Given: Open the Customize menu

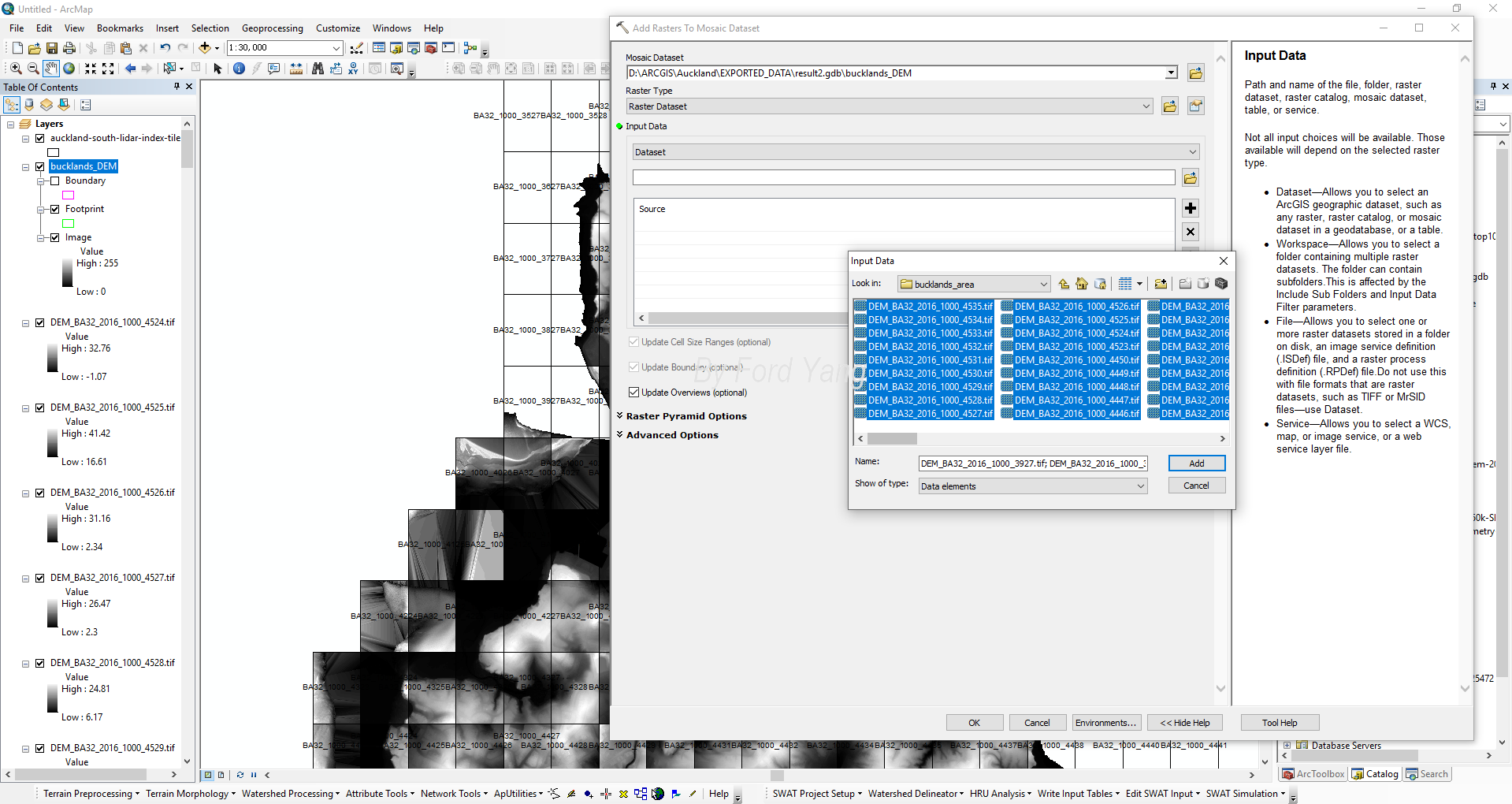Looking at the screenshot, I should tap(338, 28).
